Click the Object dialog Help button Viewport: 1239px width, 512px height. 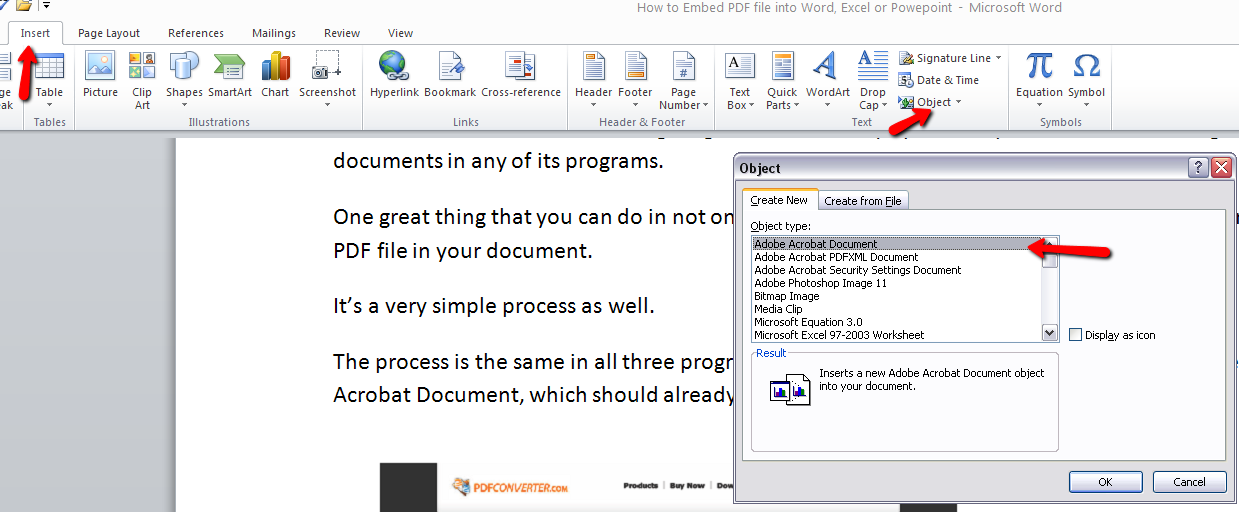coord(1198,167)
